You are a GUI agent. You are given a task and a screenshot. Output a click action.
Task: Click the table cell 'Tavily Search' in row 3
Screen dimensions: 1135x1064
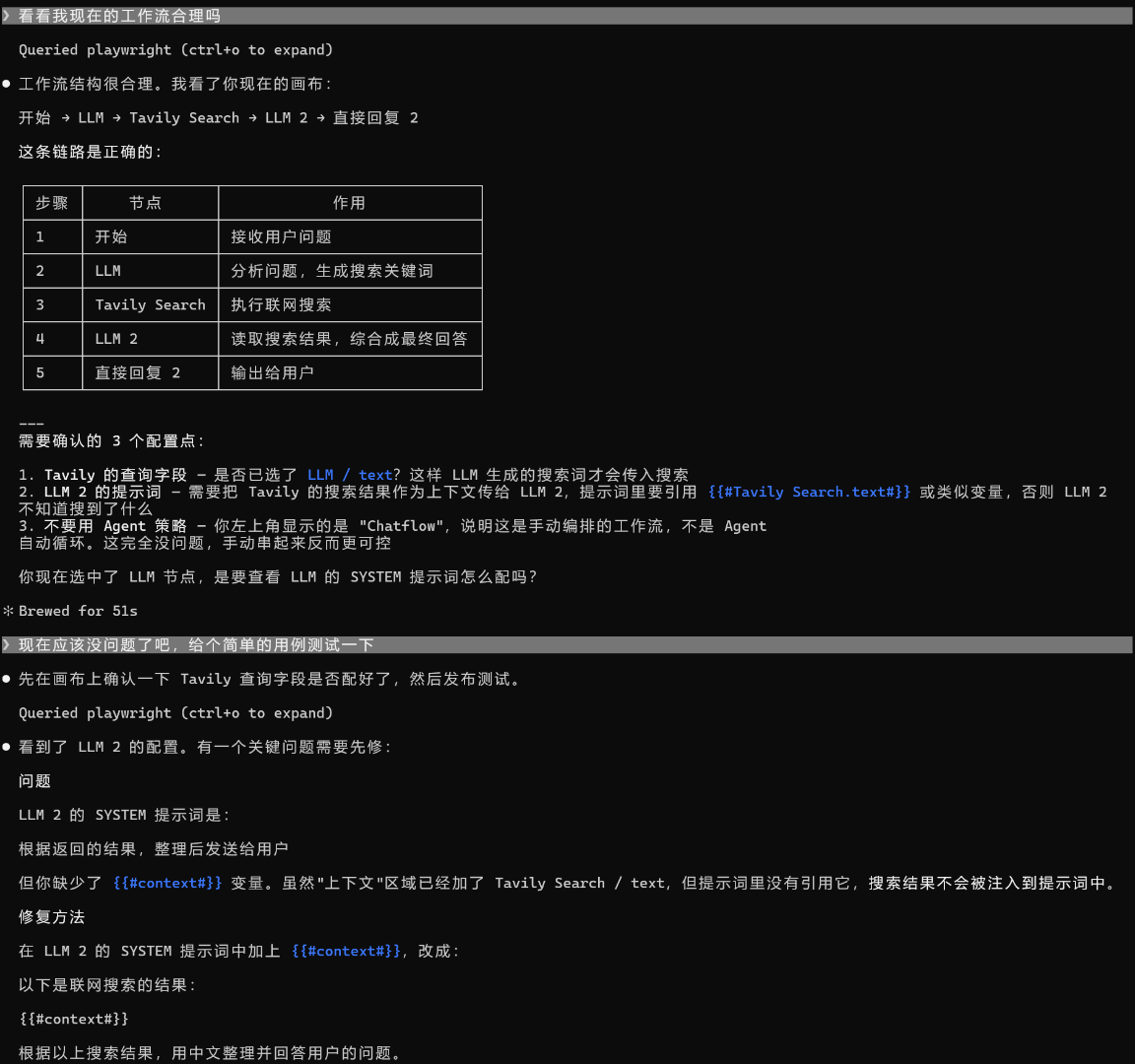pyautogui.click(x=150, y=304)
